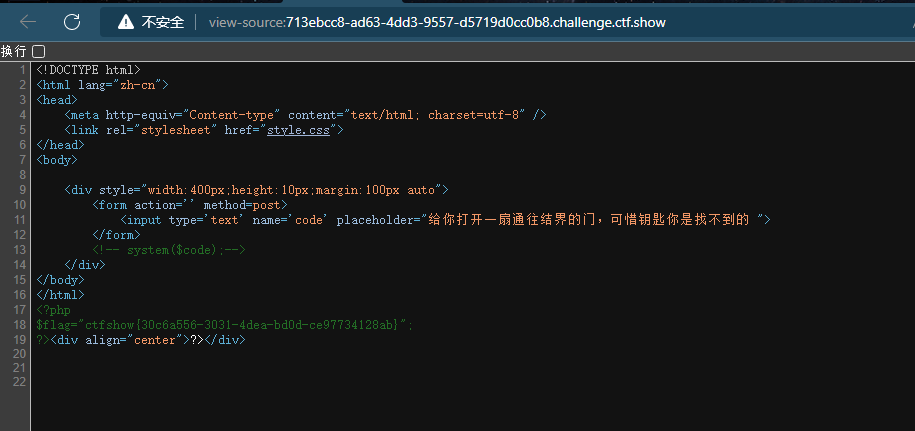Click line number 18 in the gutter

click(20, 324)
